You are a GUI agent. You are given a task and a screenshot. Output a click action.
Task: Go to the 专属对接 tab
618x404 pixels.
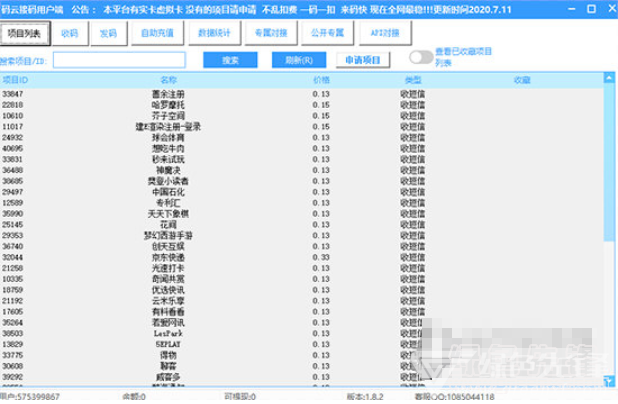pyautogui.click(x=271, y=34)
